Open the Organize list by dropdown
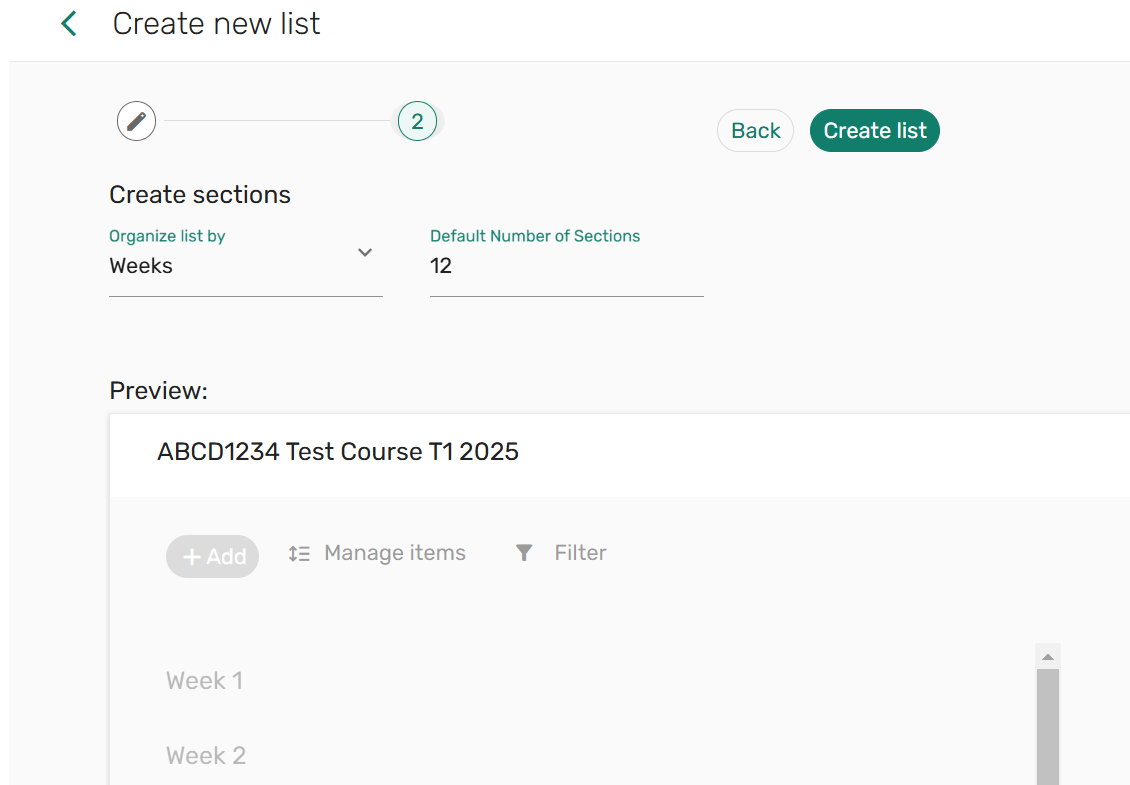 (x=245, y=265)
